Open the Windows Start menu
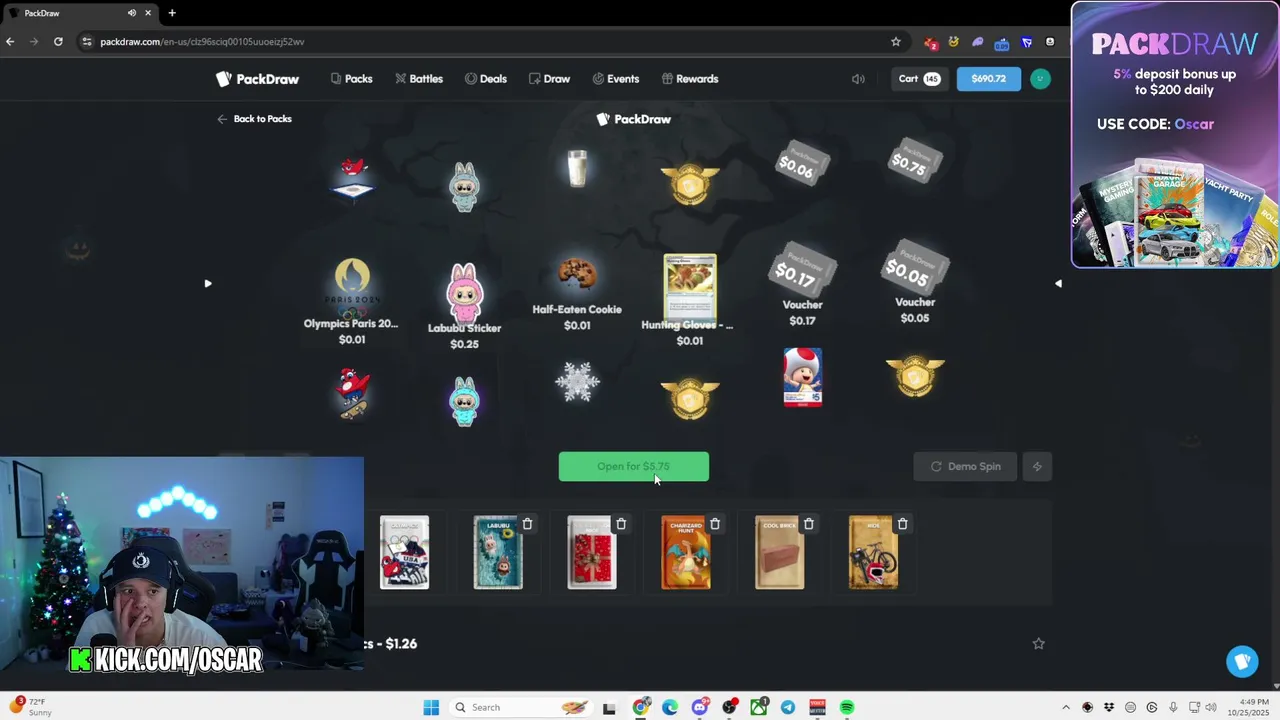The image size is (1280, 720). coord(431,707)
